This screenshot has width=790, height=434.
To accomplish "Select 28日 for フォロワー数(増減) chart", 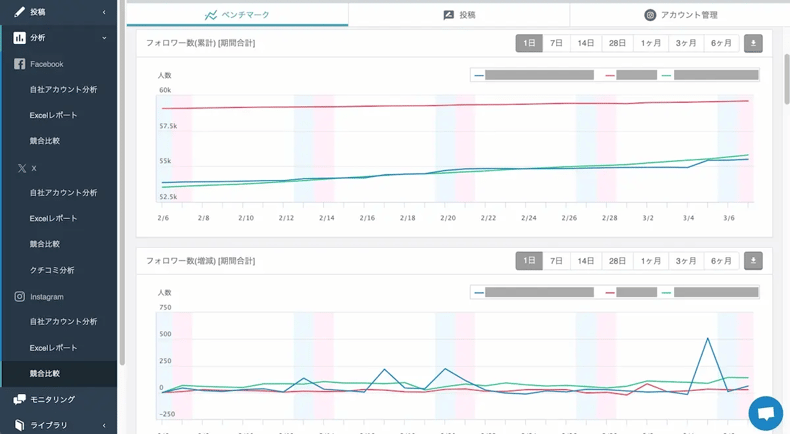I will 617,261.
